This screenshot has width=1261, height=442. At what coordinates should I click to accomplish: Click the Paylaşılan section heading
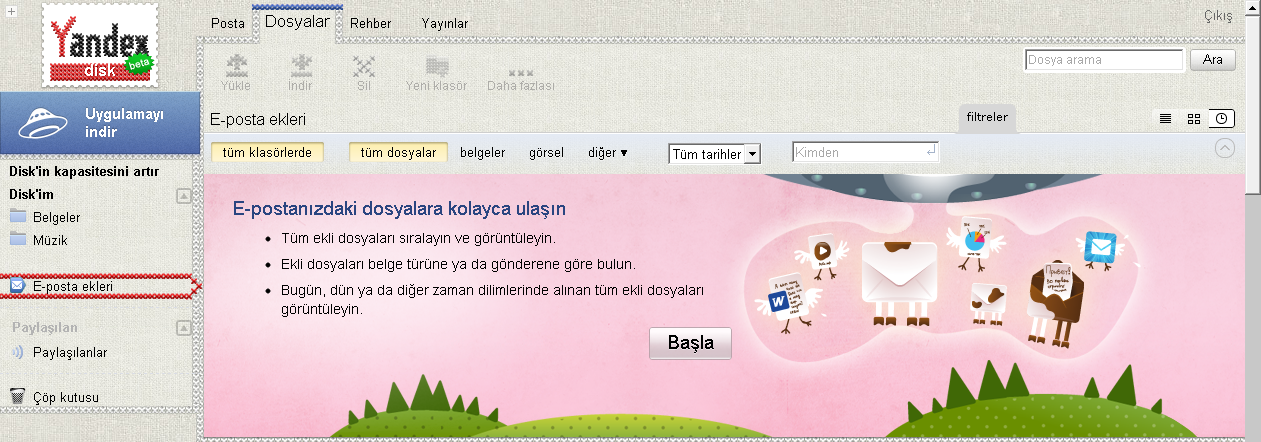click(x=45, y=327)
